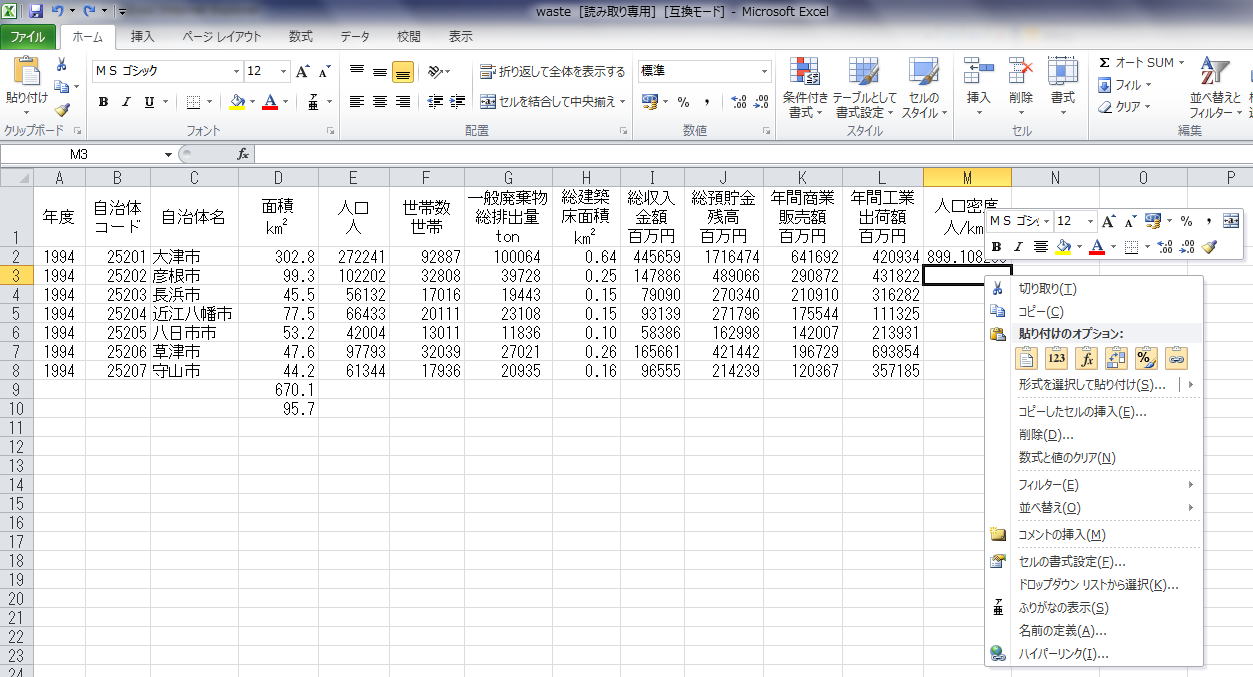The height and width of the screenshot is (677, 1253).
Task: Click the fx insert function icon
Action: click(243, 154)
